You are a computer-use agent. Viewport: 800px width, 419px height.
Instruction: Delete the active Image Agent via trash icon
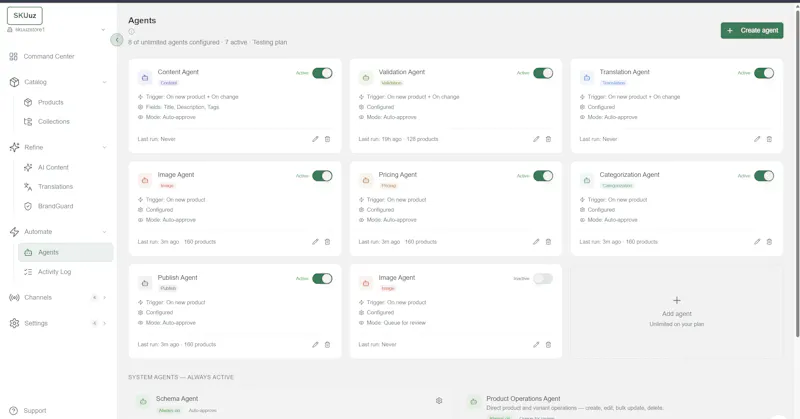point(328,241)
